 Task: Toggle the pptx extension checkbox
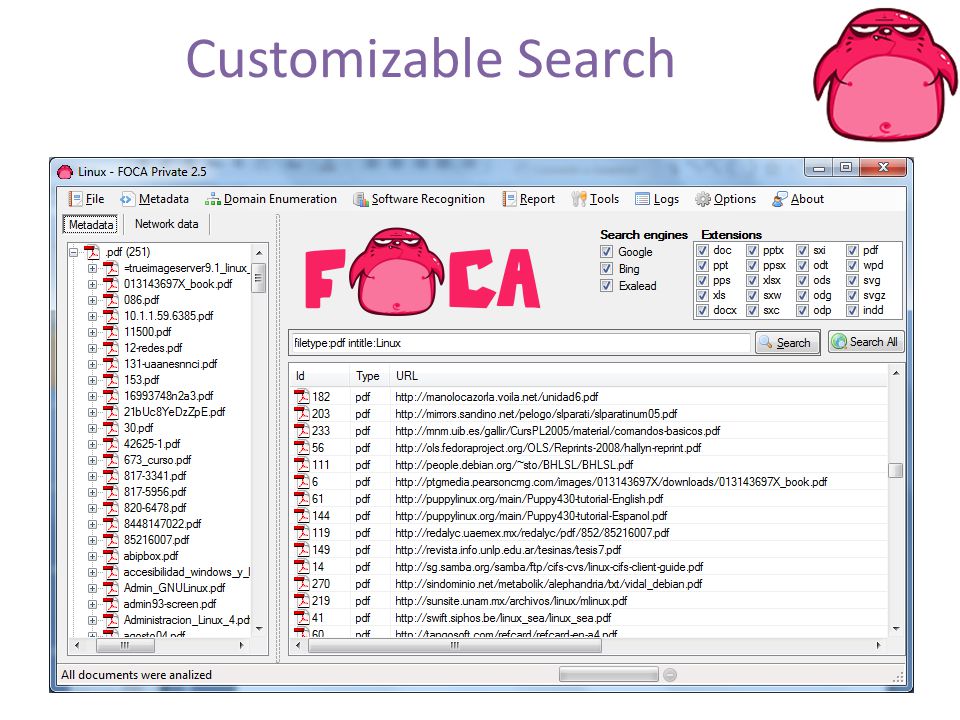point(752,250)
